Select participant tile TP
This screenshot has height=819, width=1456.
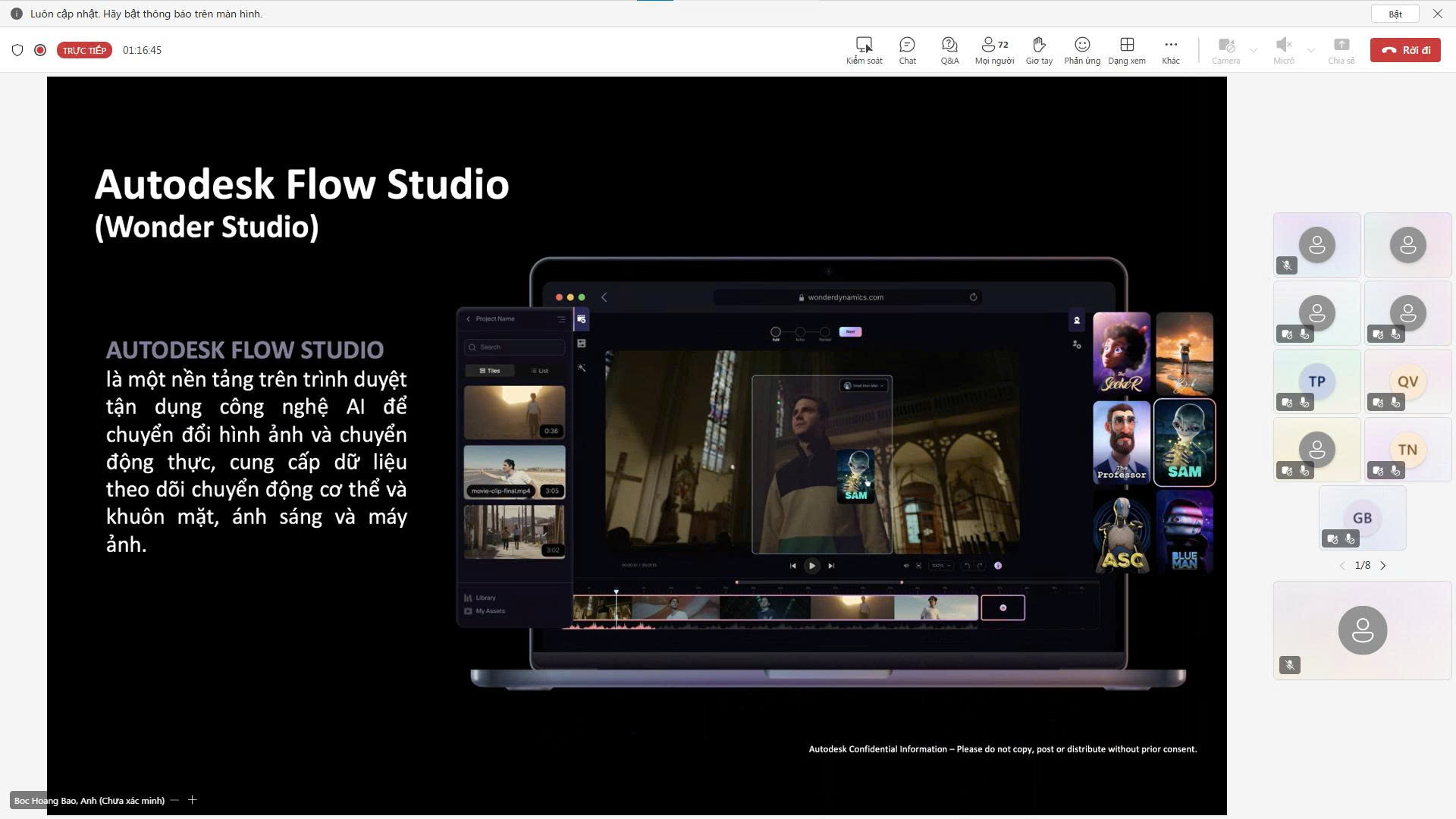tap(1316, 381)
